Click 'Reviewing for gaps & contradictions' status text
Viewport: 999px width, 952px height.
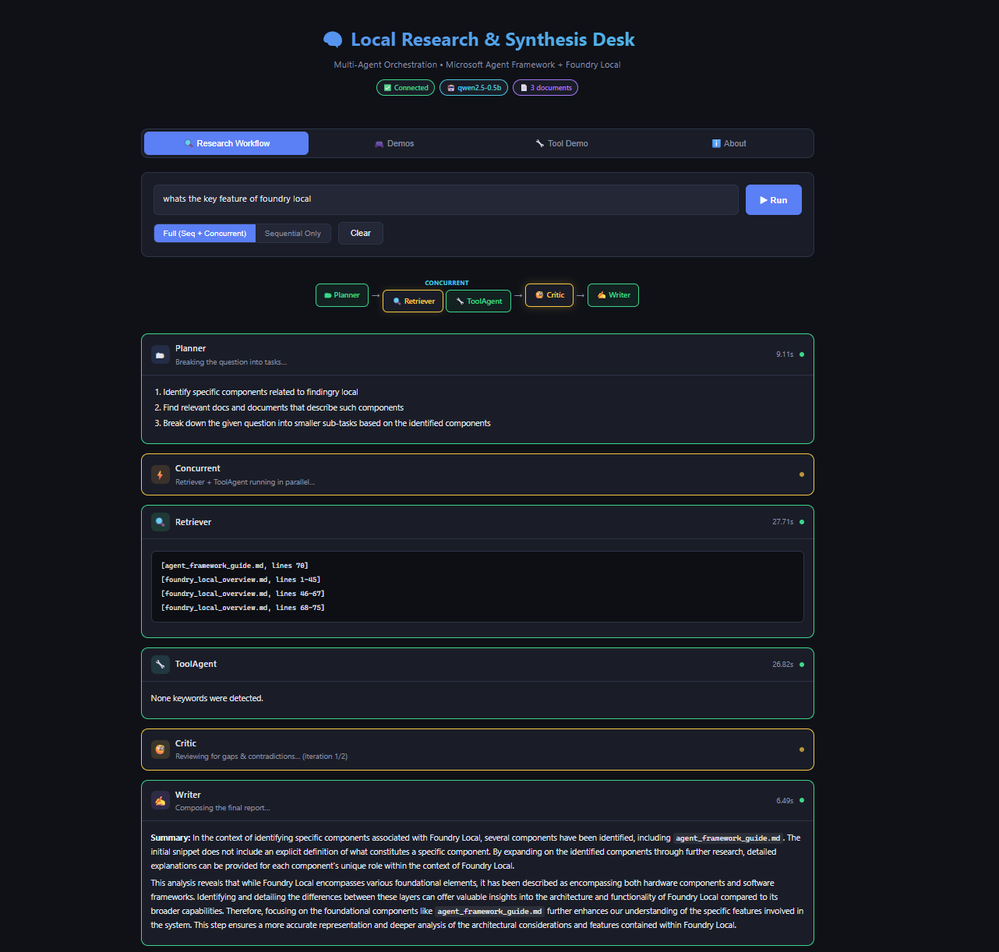click(261, 756)
